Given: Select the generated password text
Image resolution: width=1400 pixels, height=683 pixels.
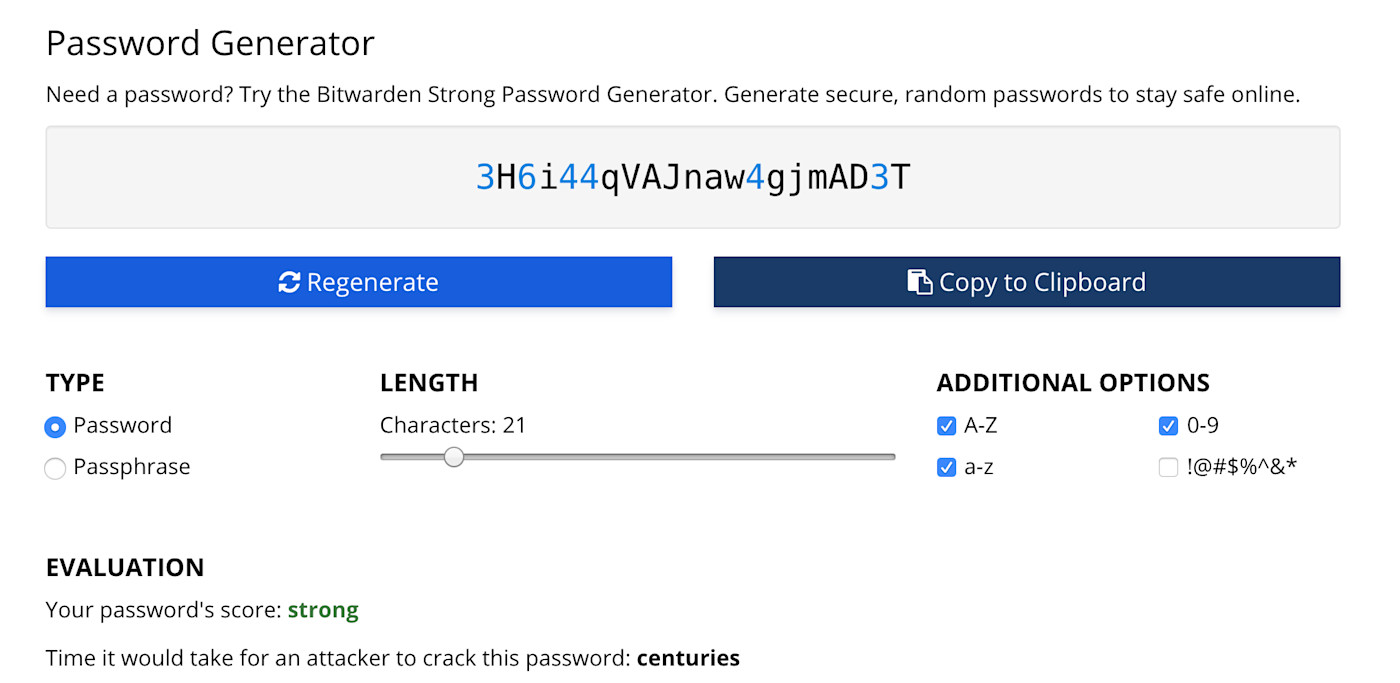Looking at the screenshot, I should click(x=693, y=176).
